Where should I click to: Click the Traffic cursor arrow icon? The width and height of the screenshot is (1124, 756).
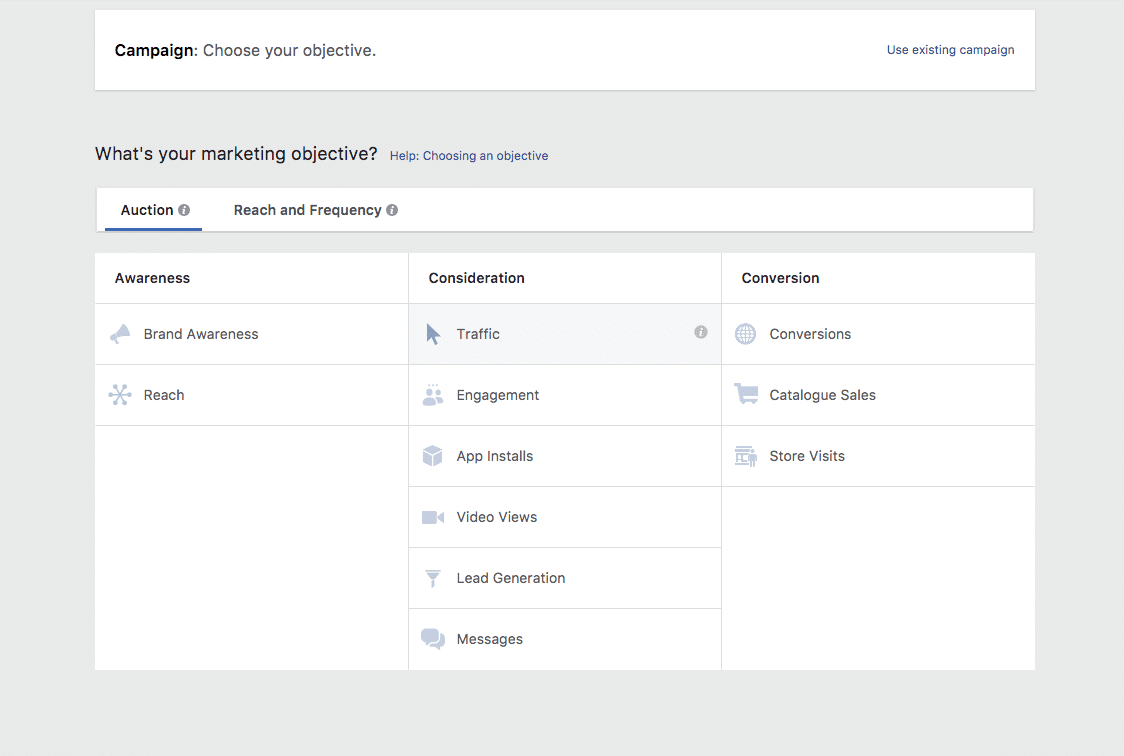click(433, 334)
